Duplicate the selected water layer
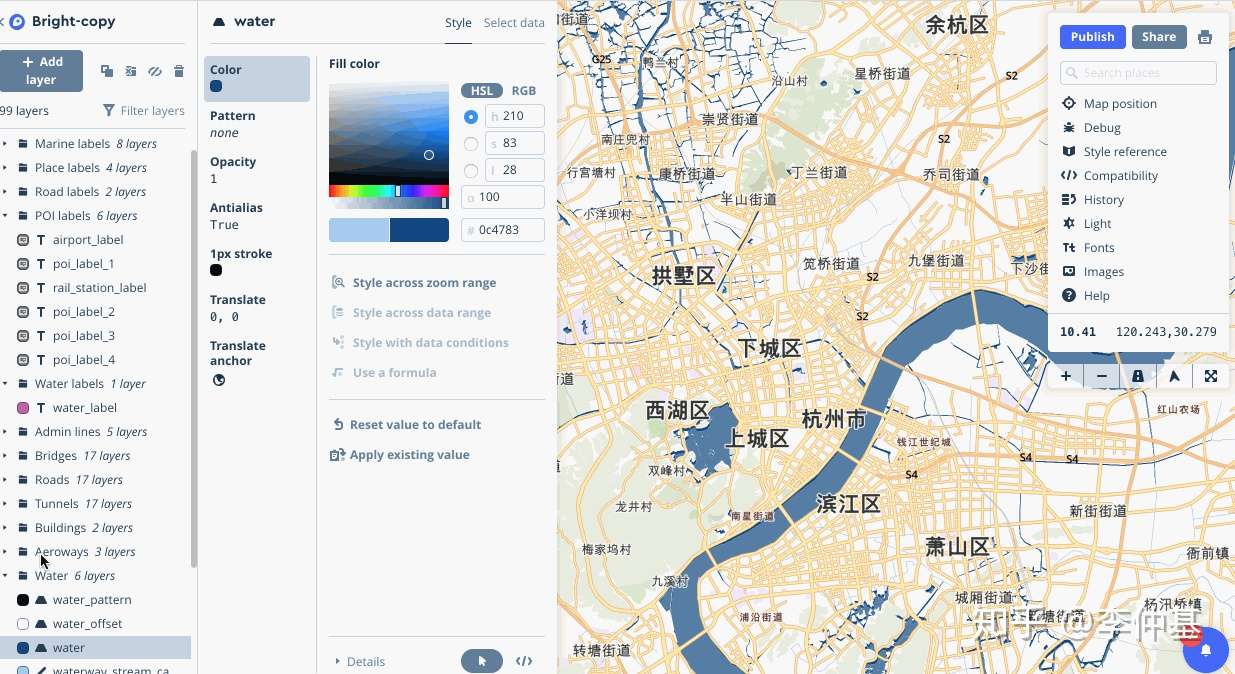The height and width of the screenshot is (674, 1235). [107, 71]
